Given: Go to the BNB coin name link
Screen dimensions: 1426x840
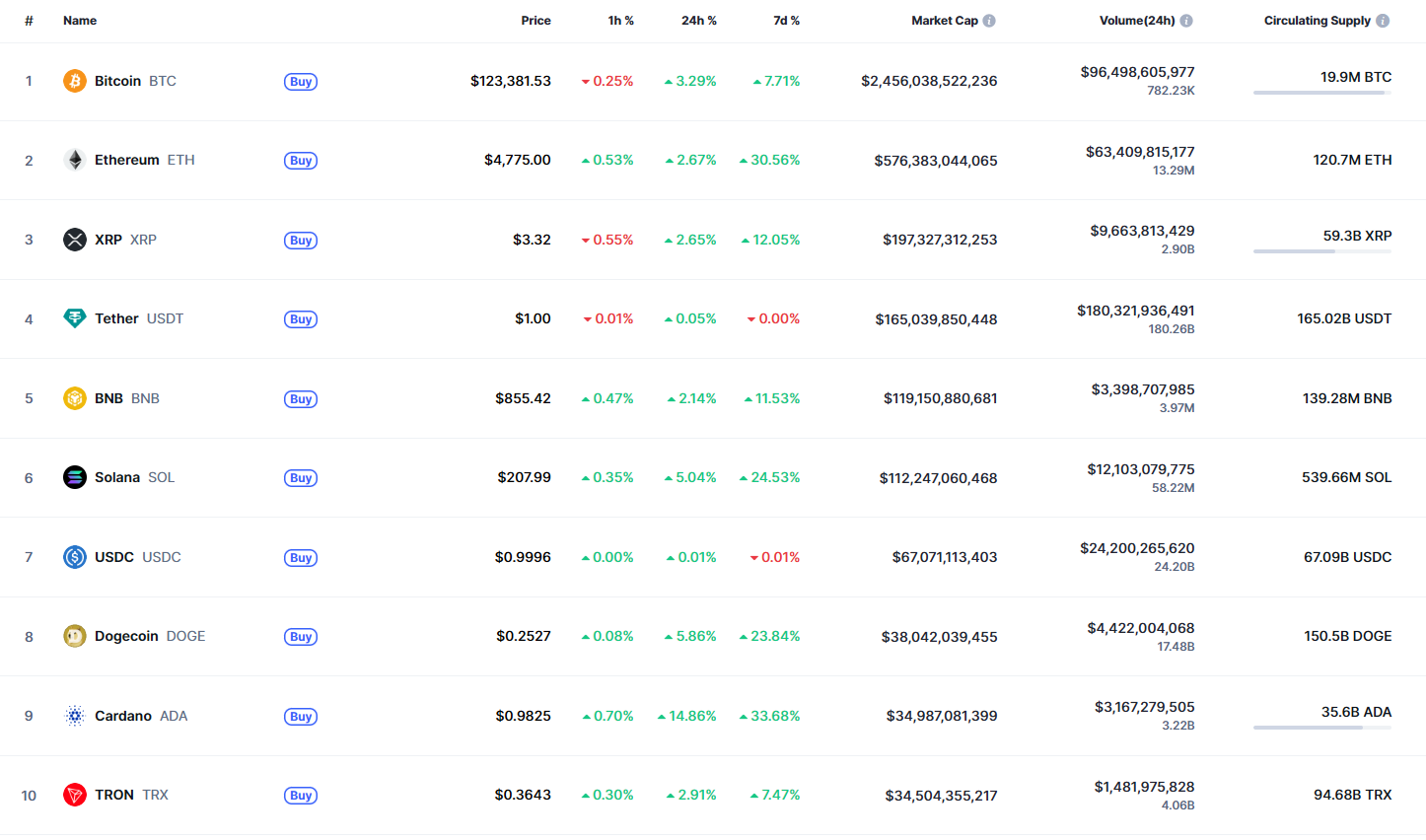Looking at the screenshot, I should 127,398.
